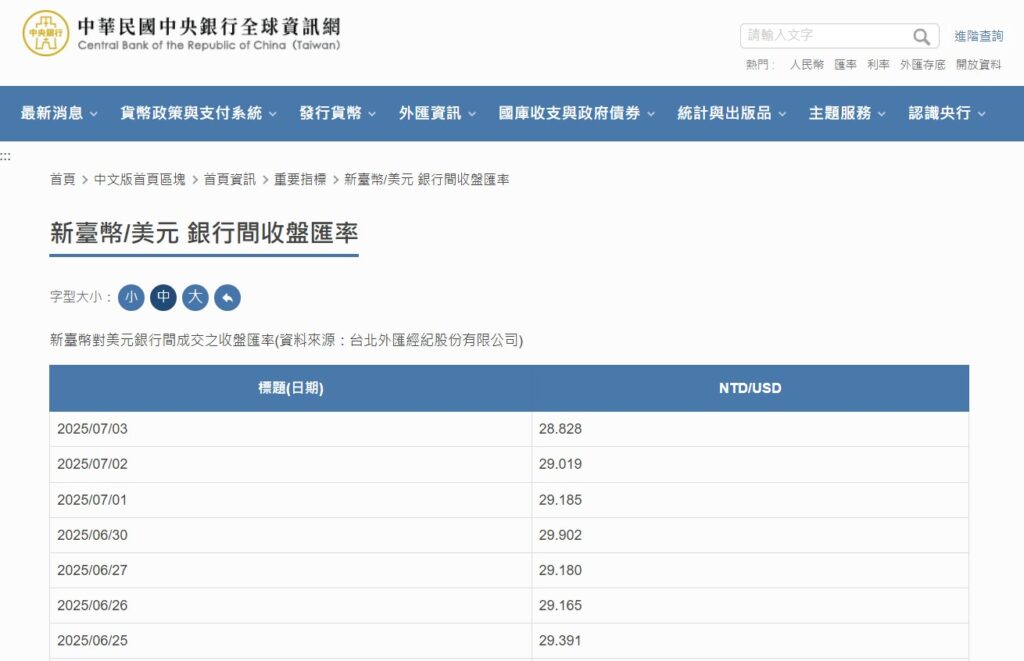Screen dimensions: 1024x661
Task: Set font size to medium (中)
Action: coord(163,298)
